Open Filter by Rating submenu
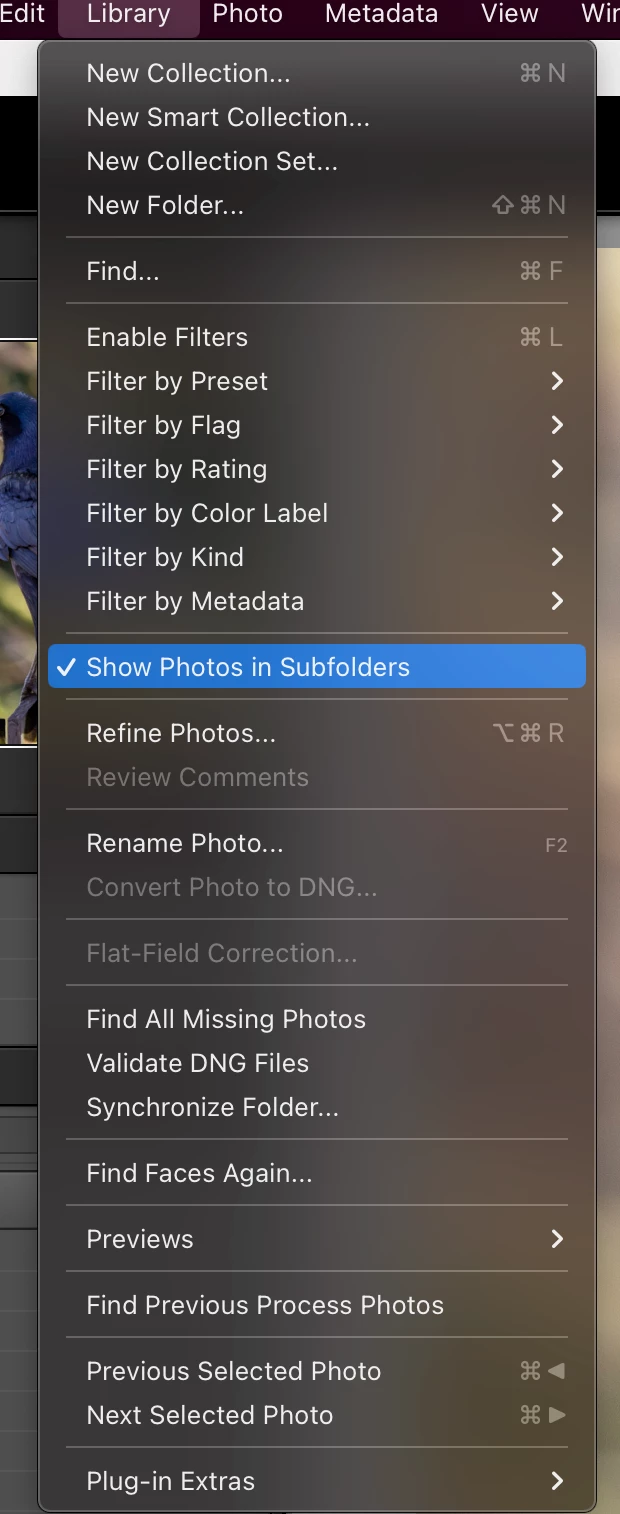 point(316,469)
